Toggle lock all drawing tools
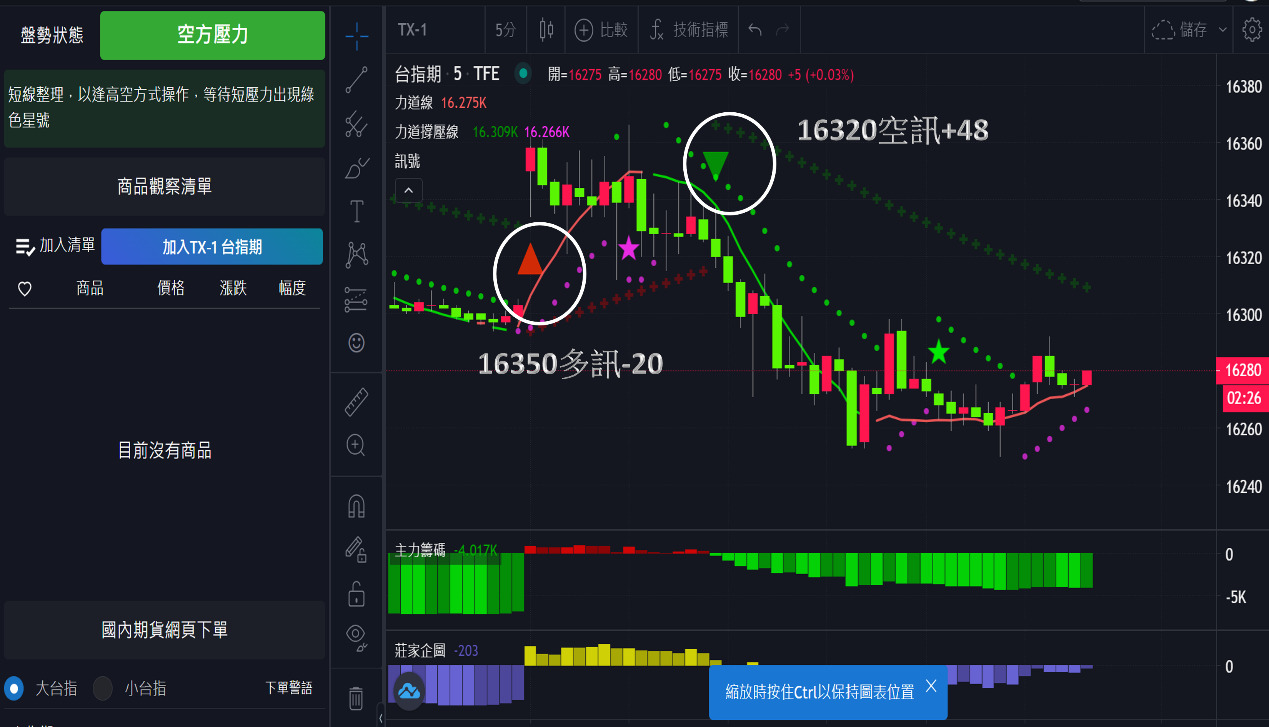 click(356, 592)
